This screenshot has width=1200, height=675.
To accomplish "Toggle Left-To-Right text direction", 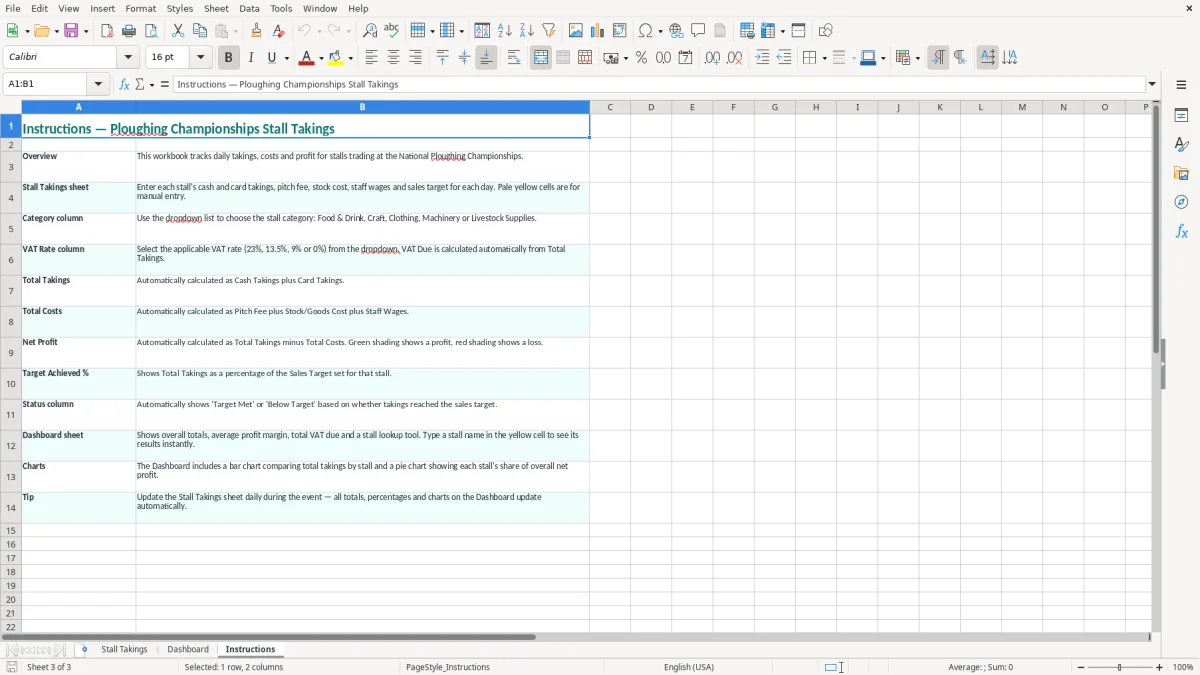I will pos(938,58).
